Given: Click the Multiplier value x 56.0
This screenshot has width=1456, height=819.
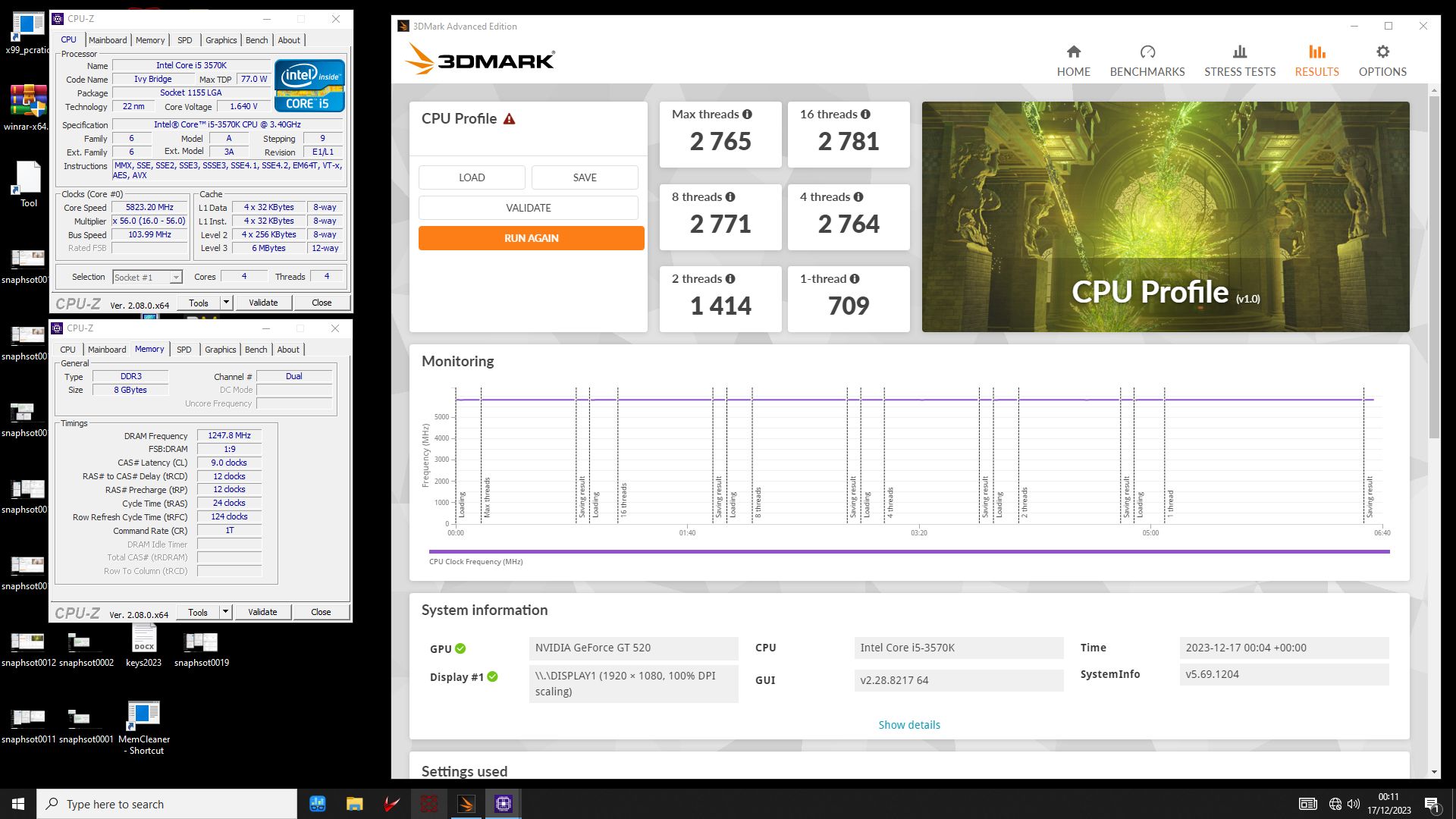Looking at the screenshot, I should click(x=150, y=221).
